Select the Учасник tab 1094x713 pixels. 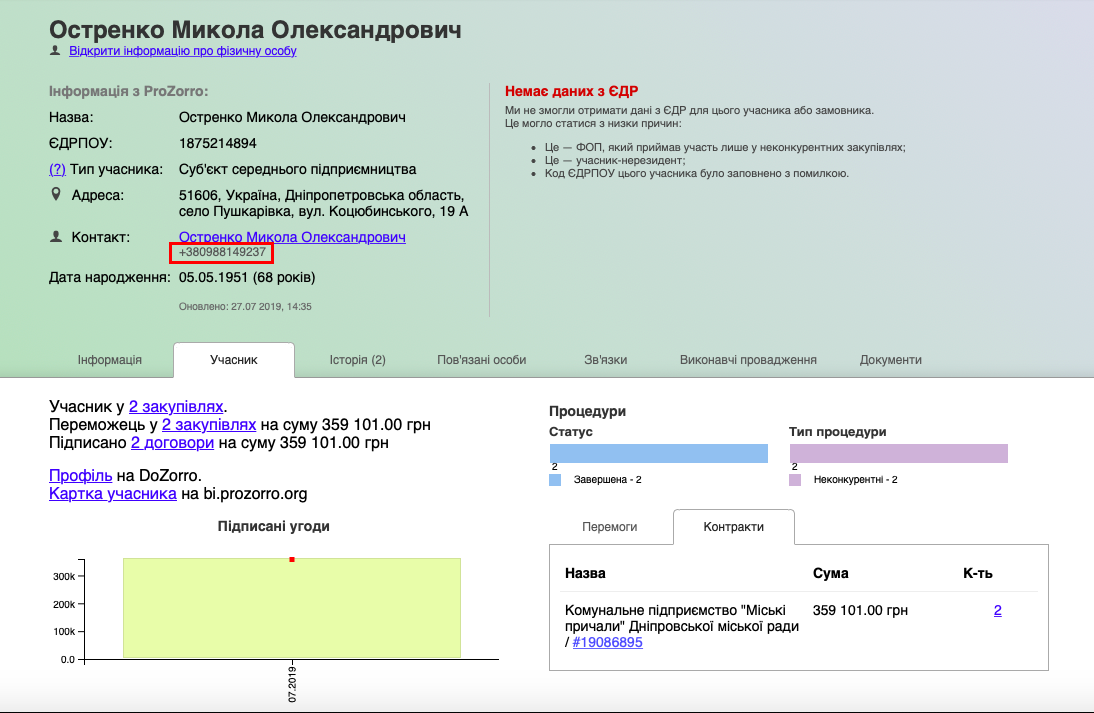click(x=234, y=360)
